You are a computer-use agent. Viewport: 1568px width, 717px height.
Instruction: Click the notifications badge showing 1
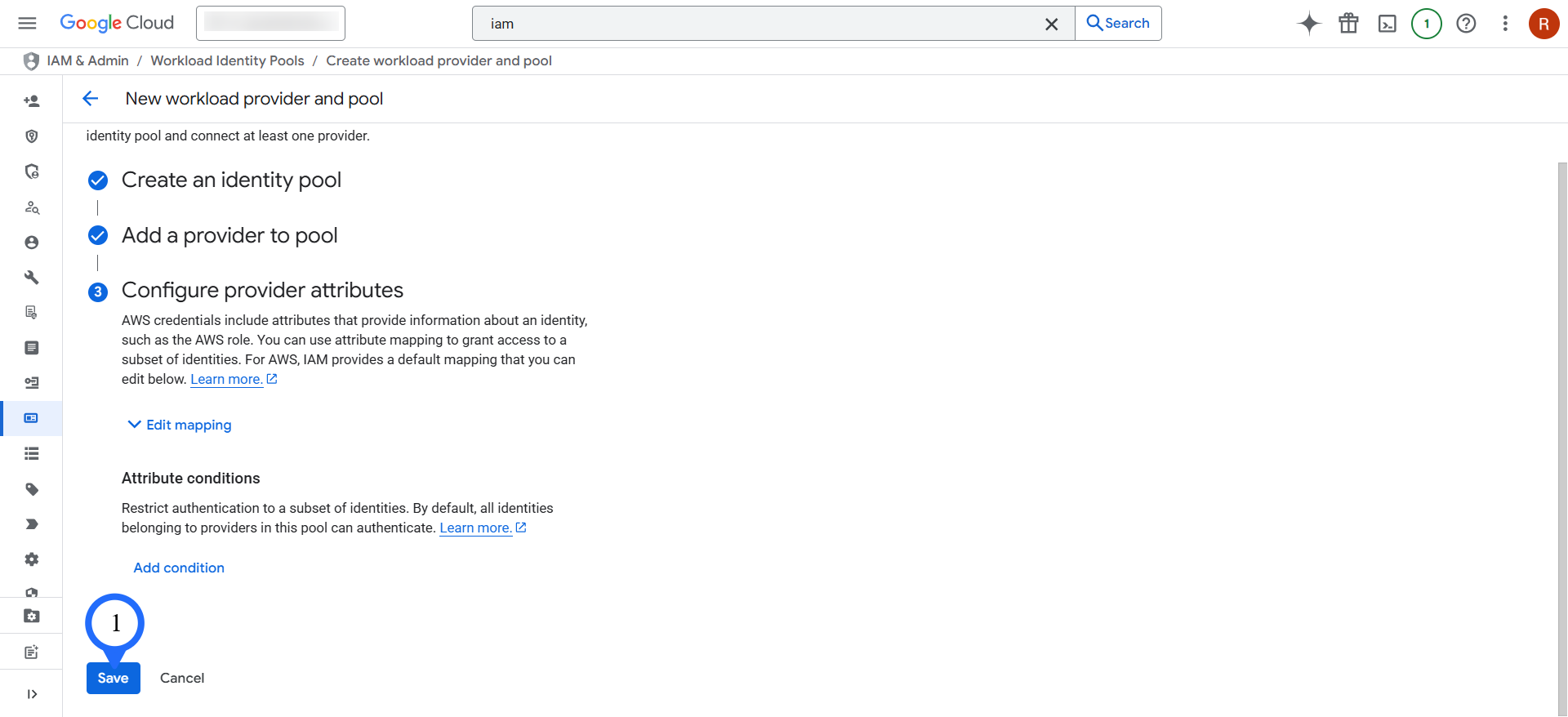(1426, 24)
